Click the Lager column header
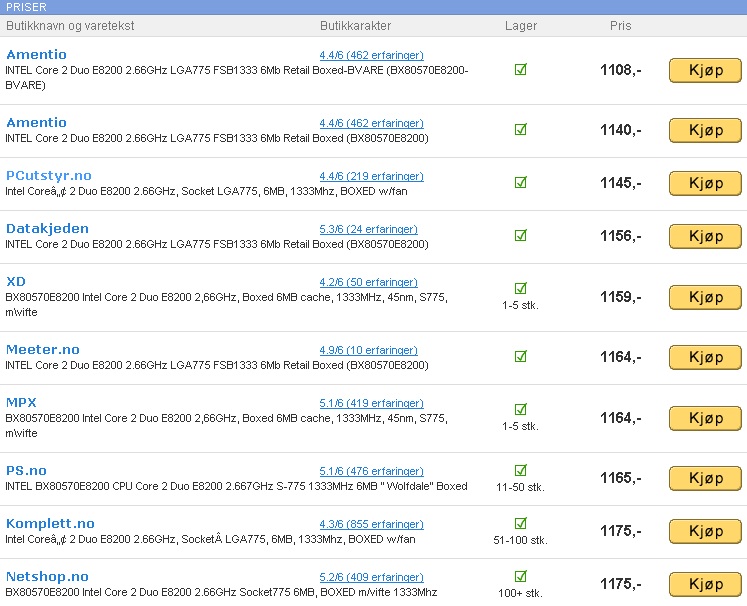 point(521,26)
